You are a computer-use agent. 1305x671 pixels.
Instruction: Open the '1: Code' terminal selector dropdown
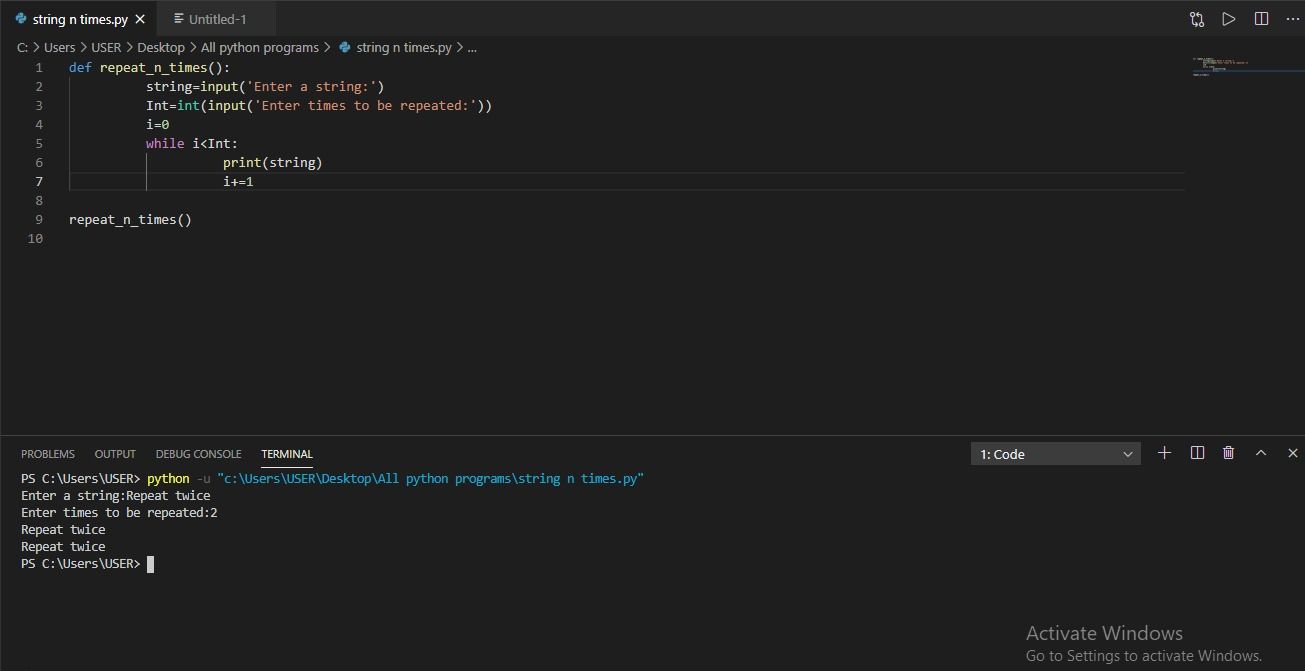tap(1055, 453)
